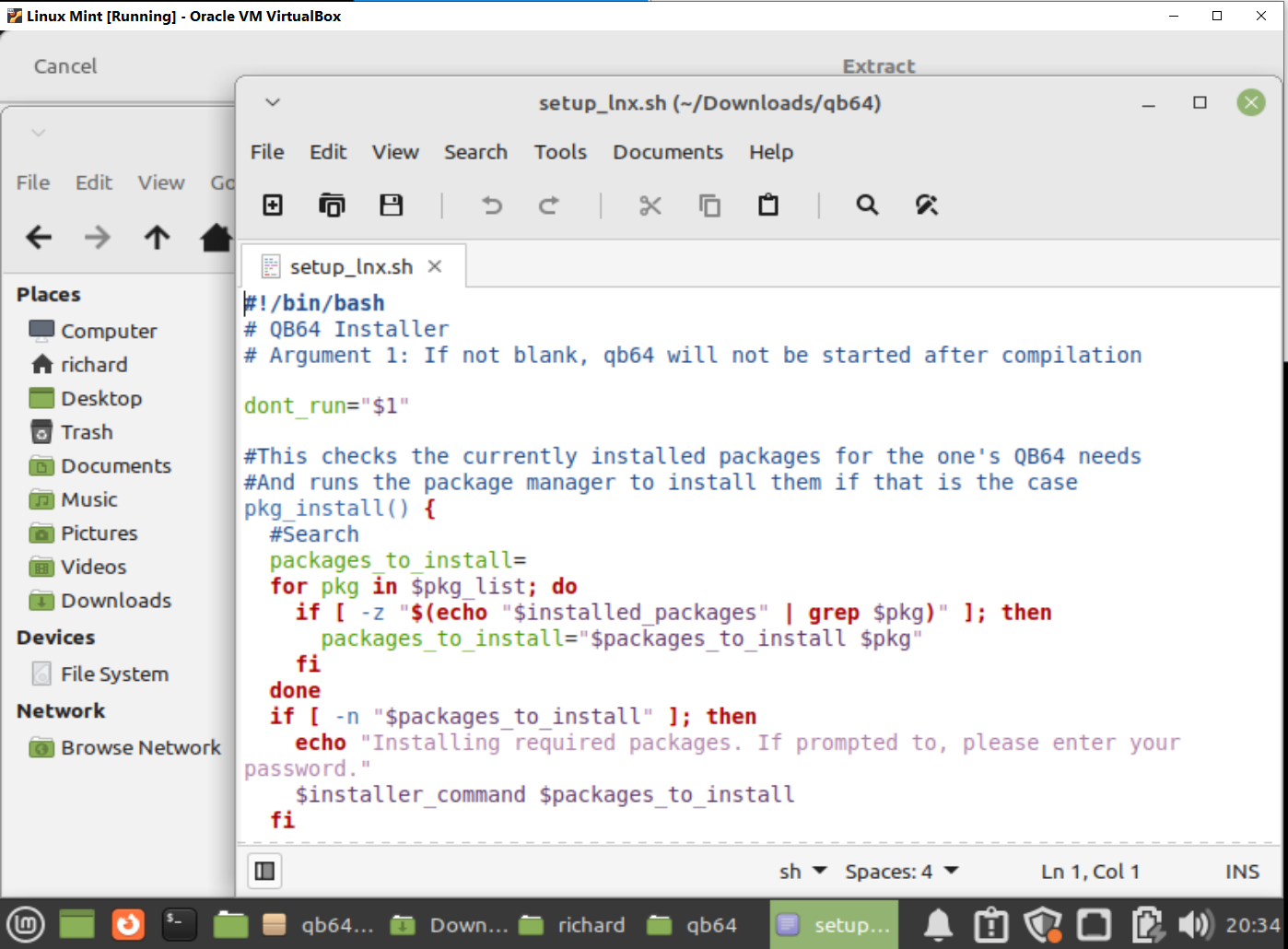The height and width of the screenshot is (949, 1288).
Task: Open the volume control in tray
Action: click(1196, 924)
